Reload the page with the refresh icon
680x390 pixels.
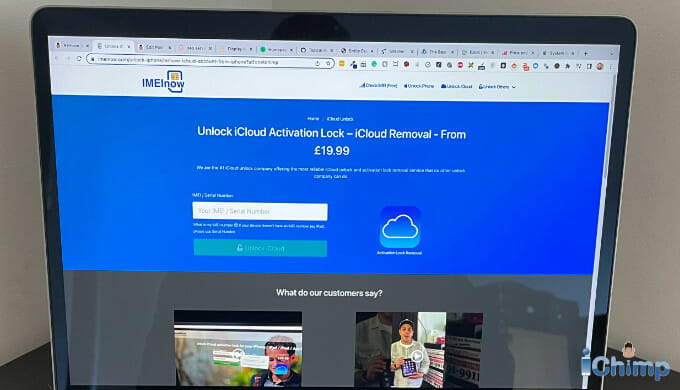click(79, 59)
